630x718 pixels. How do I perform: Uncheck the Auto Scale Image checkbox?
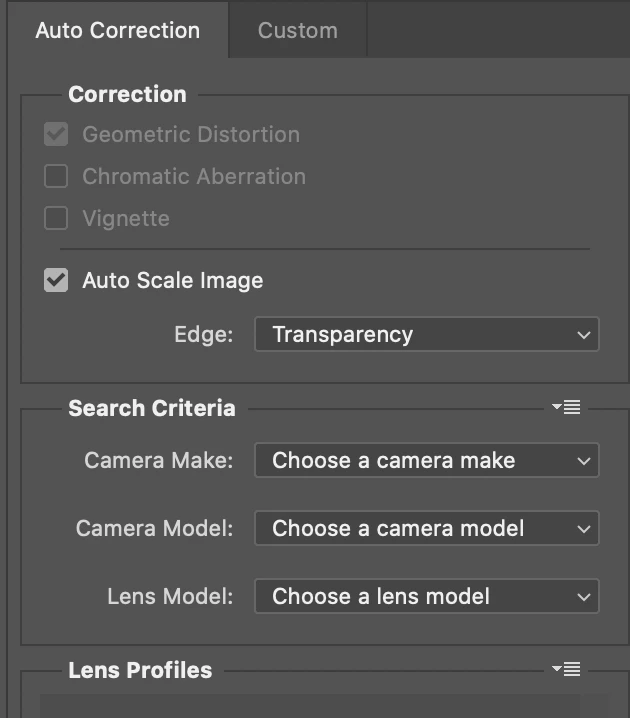coord(56,280)
